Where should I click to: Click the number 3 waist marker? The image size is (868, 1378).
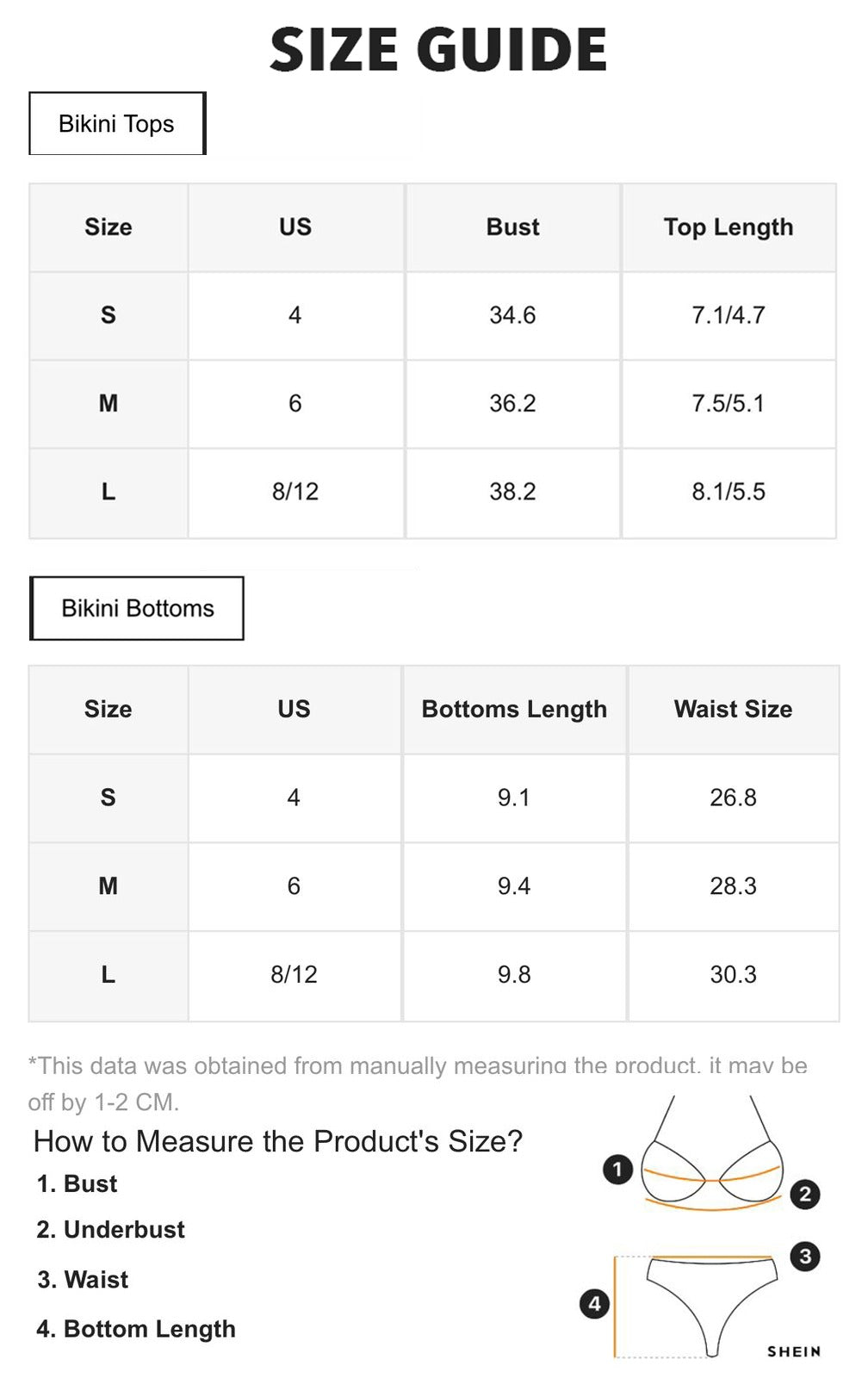pos(805,1257)
